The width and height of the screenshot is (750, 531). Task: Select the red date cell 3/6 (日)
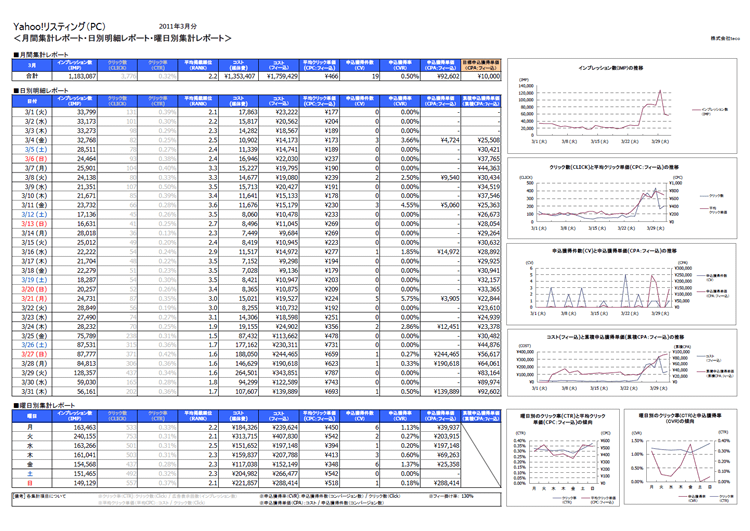(32, 159)
